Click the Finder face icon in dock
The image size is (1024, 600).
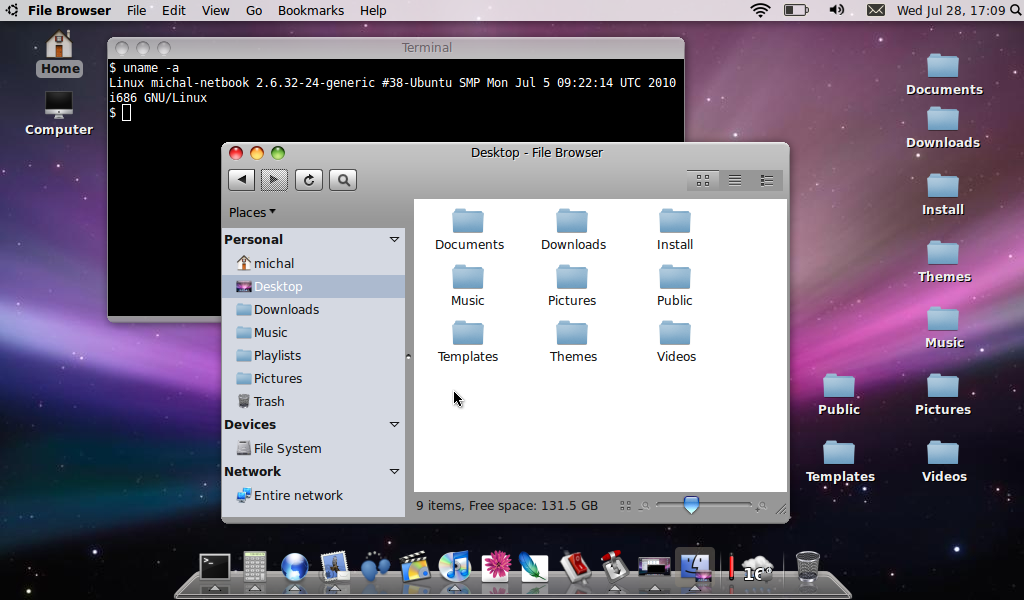tap(695, 566)
